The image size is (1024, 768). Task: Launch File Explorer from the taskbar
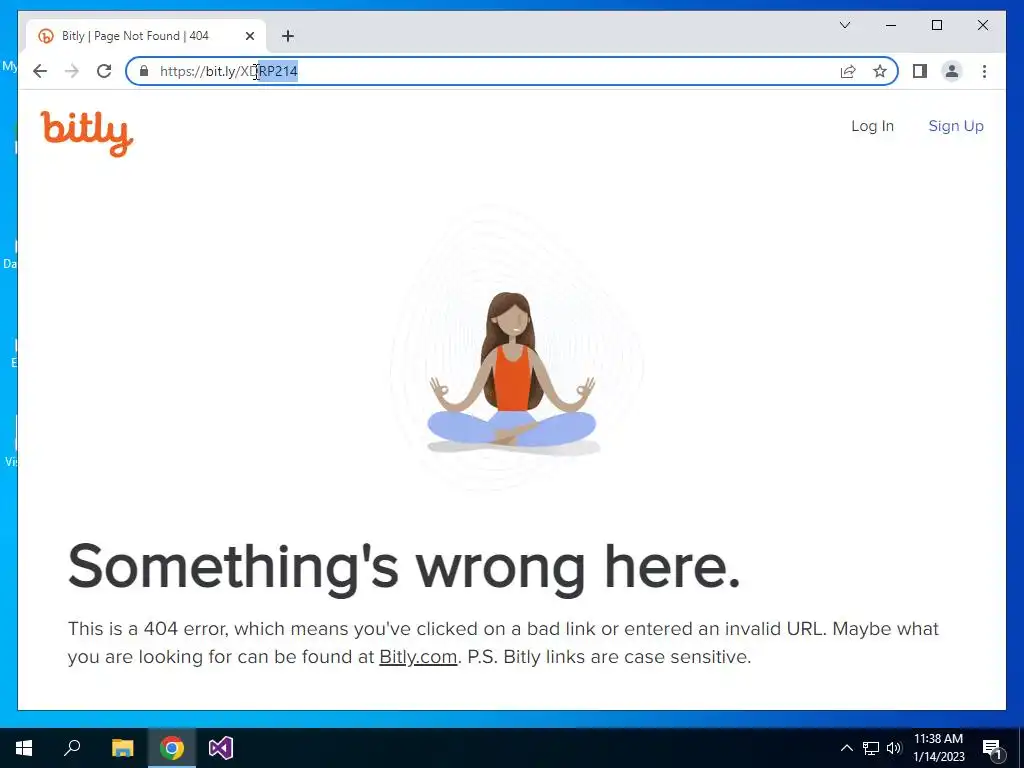click(122, 748)
